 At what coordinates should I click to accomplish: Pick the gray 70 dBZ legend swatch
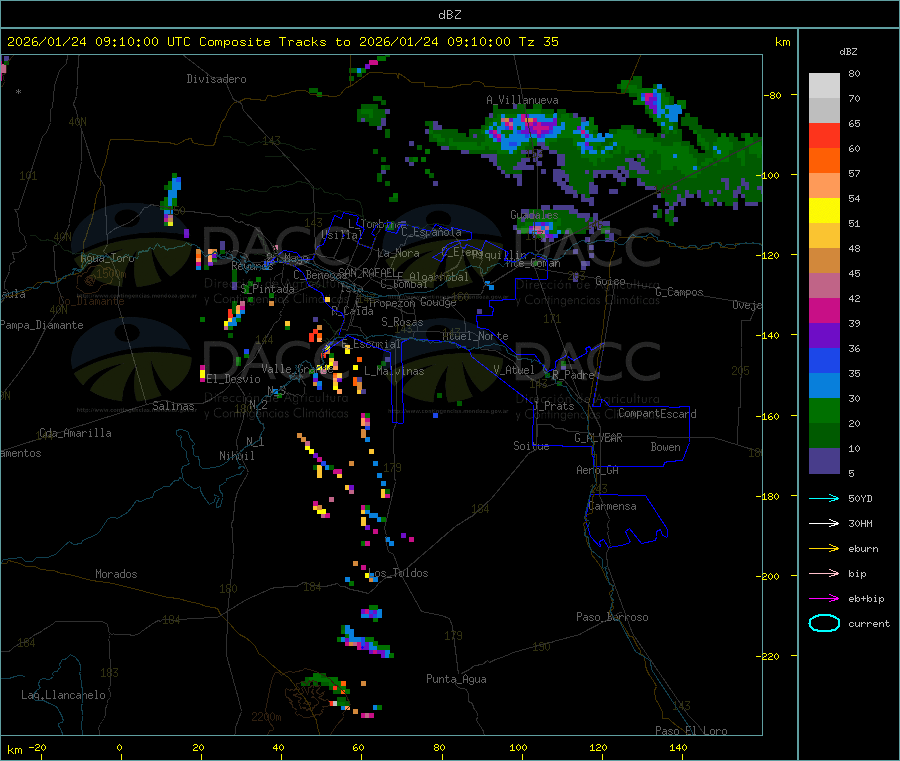(x=824, y=111)
